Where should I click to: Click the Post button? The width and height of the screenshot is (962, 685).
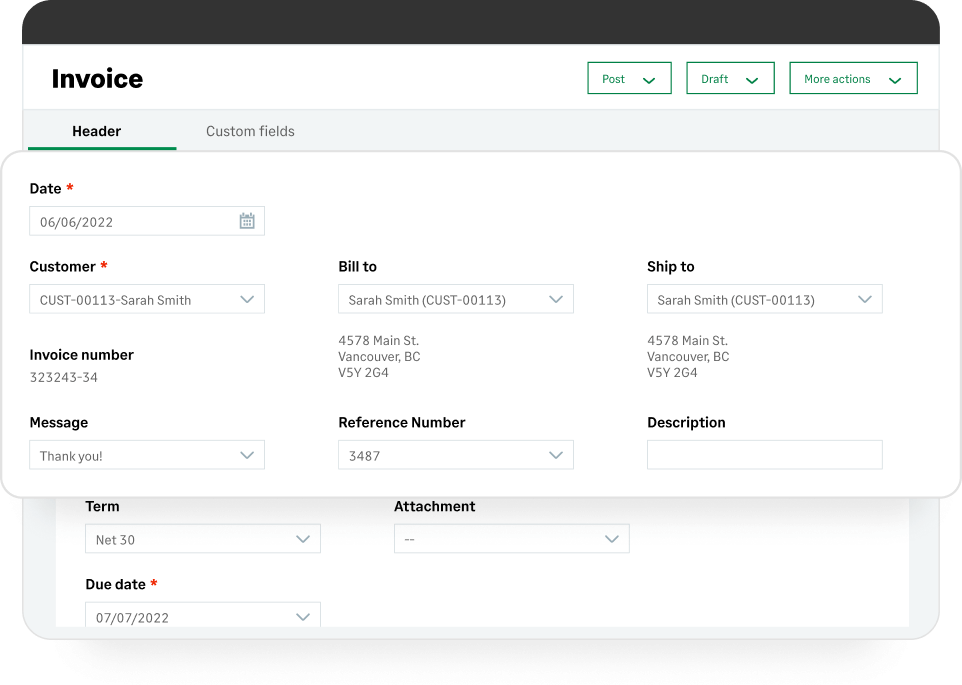click(613, 77)
